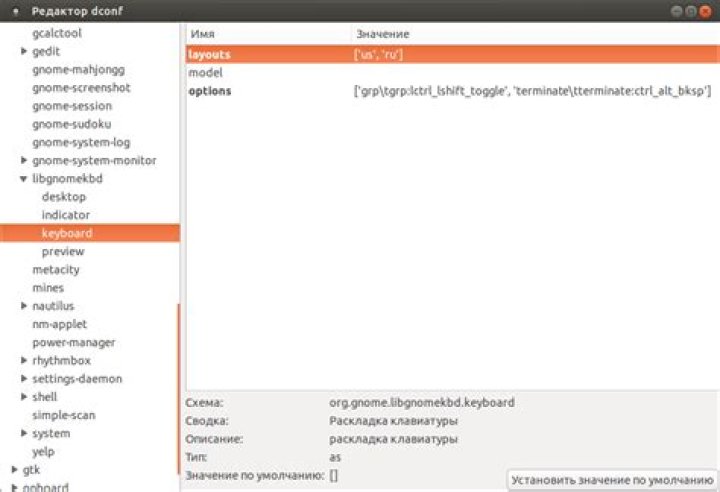Select mines in the tree
This screenshot has height=492, width=720.
coord(48,288)
